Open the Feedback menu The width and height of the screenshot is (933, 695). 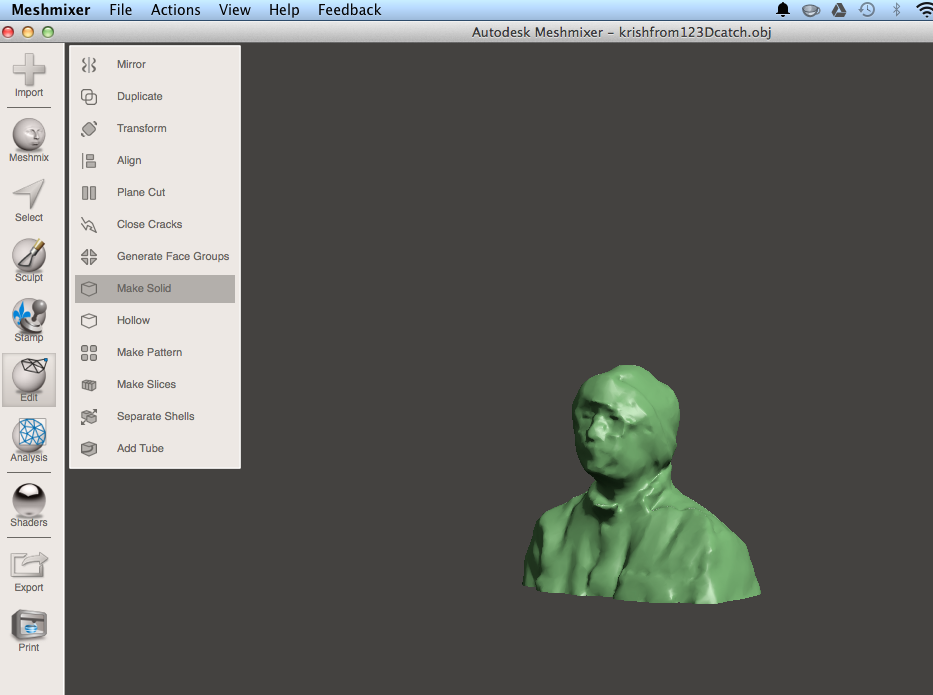pyautogui.click(x=349, y=10)
